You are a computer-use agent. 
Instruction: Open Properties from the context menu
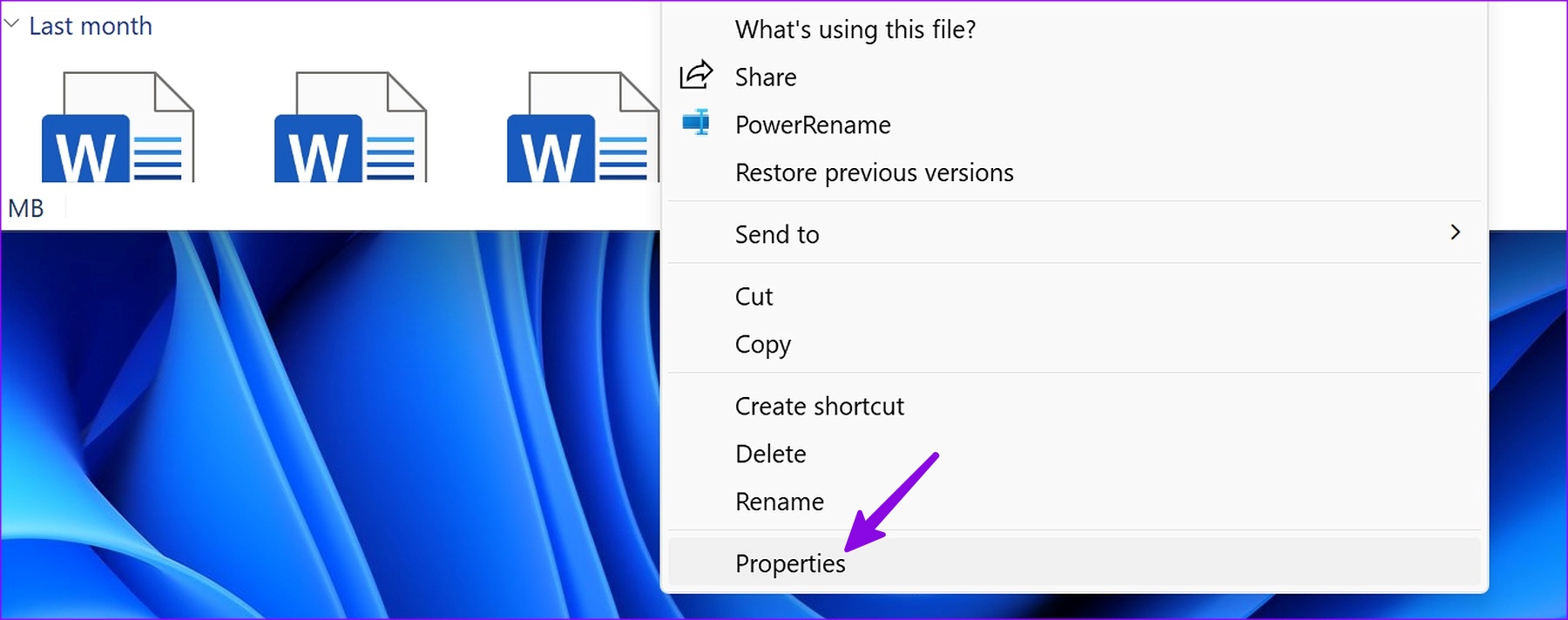(x=1075, y=563)
